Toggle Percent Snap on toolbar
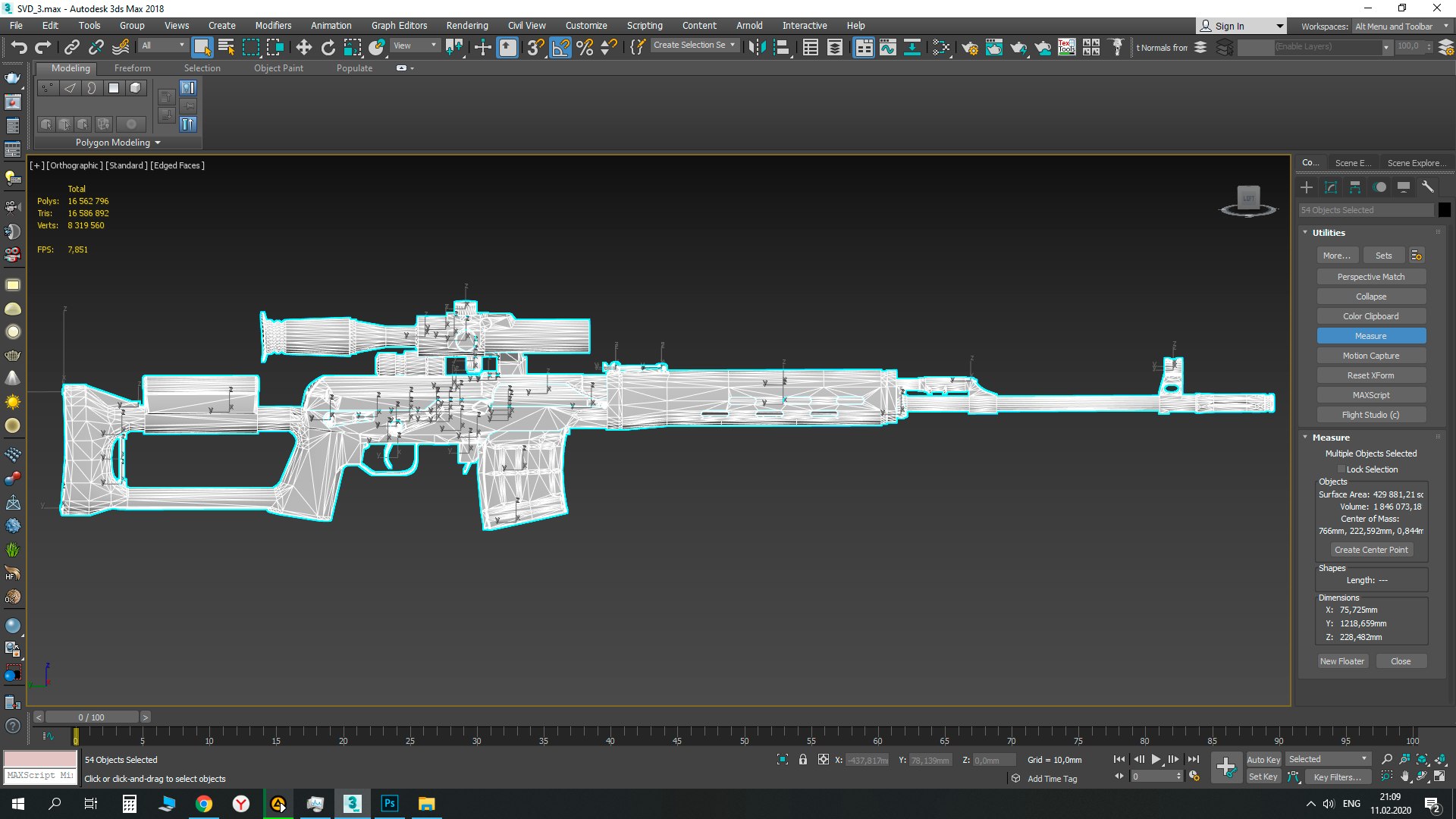This screenshot has height=819, width=1456. click(585, 47)
